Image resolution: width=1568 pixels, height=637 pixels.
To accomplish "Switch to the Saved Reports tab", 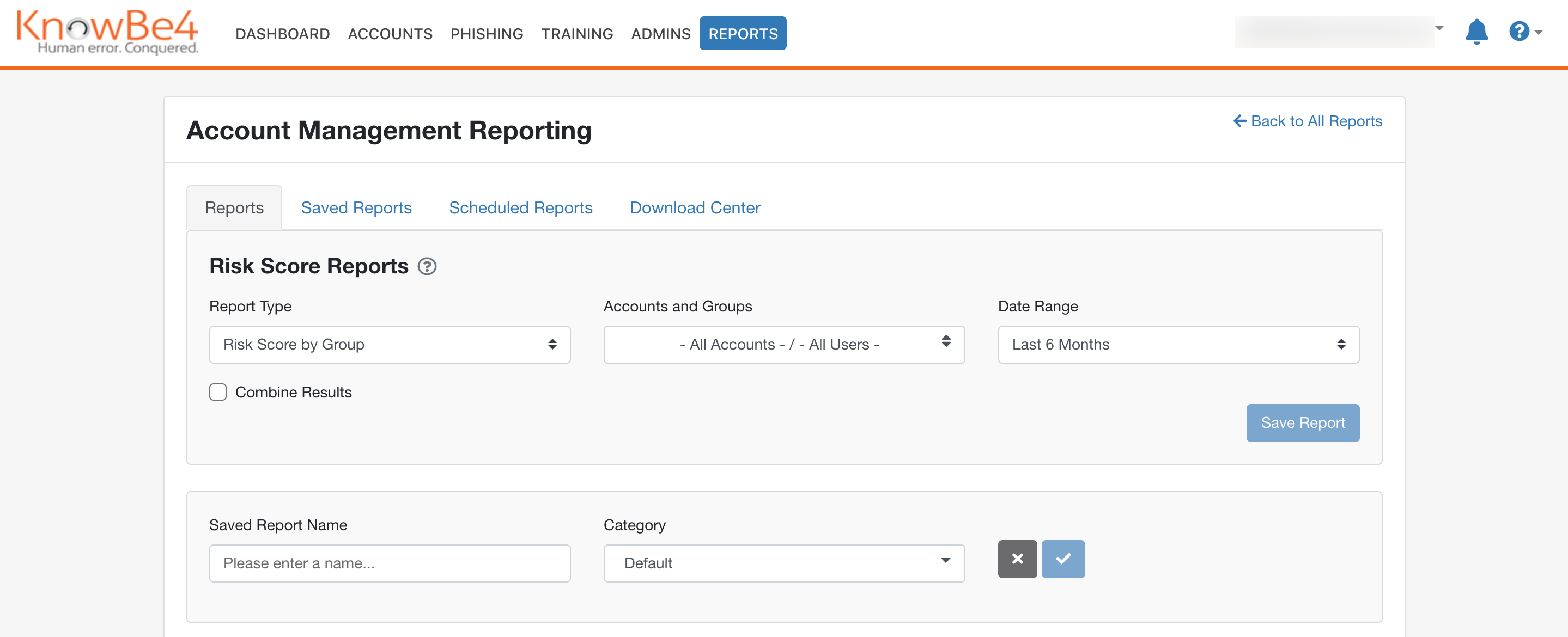I will click(x=356, y=207).
